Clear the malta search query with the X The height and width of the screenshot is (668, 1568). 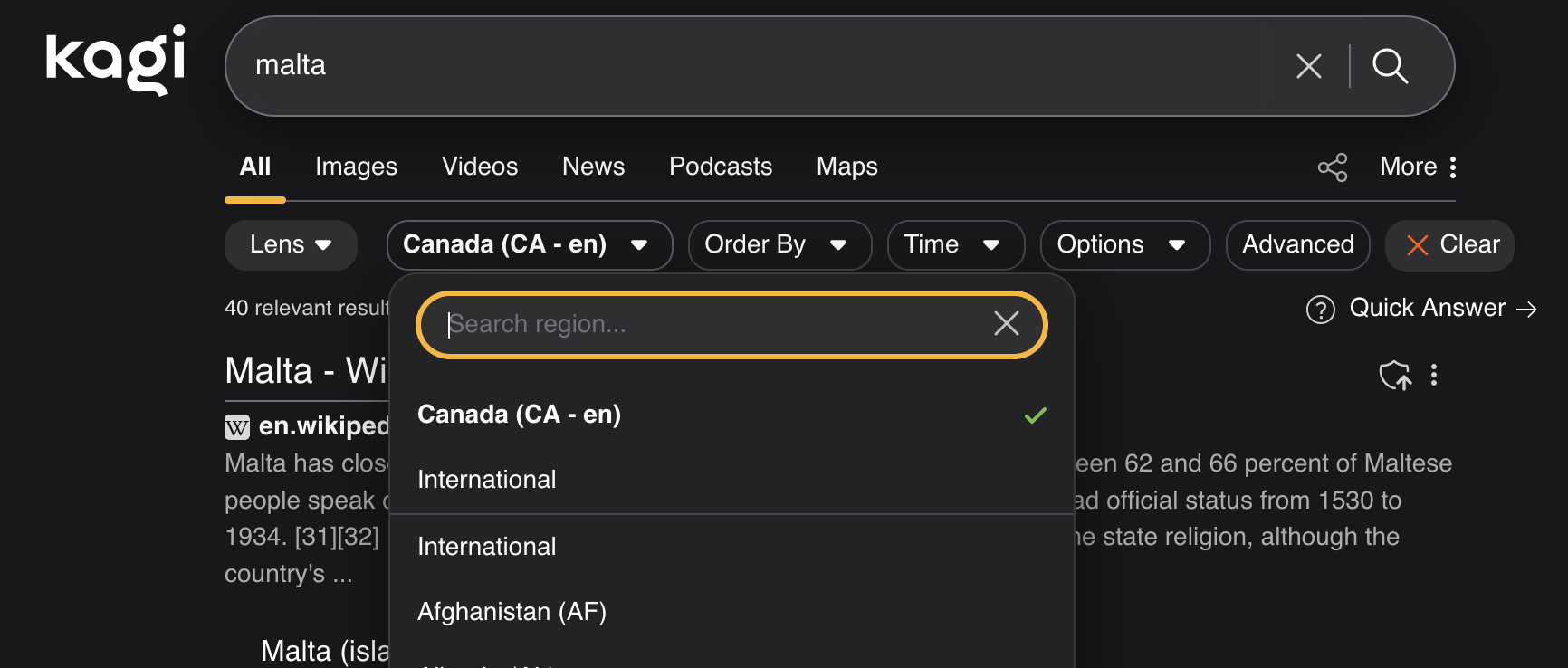[1308, 65]
